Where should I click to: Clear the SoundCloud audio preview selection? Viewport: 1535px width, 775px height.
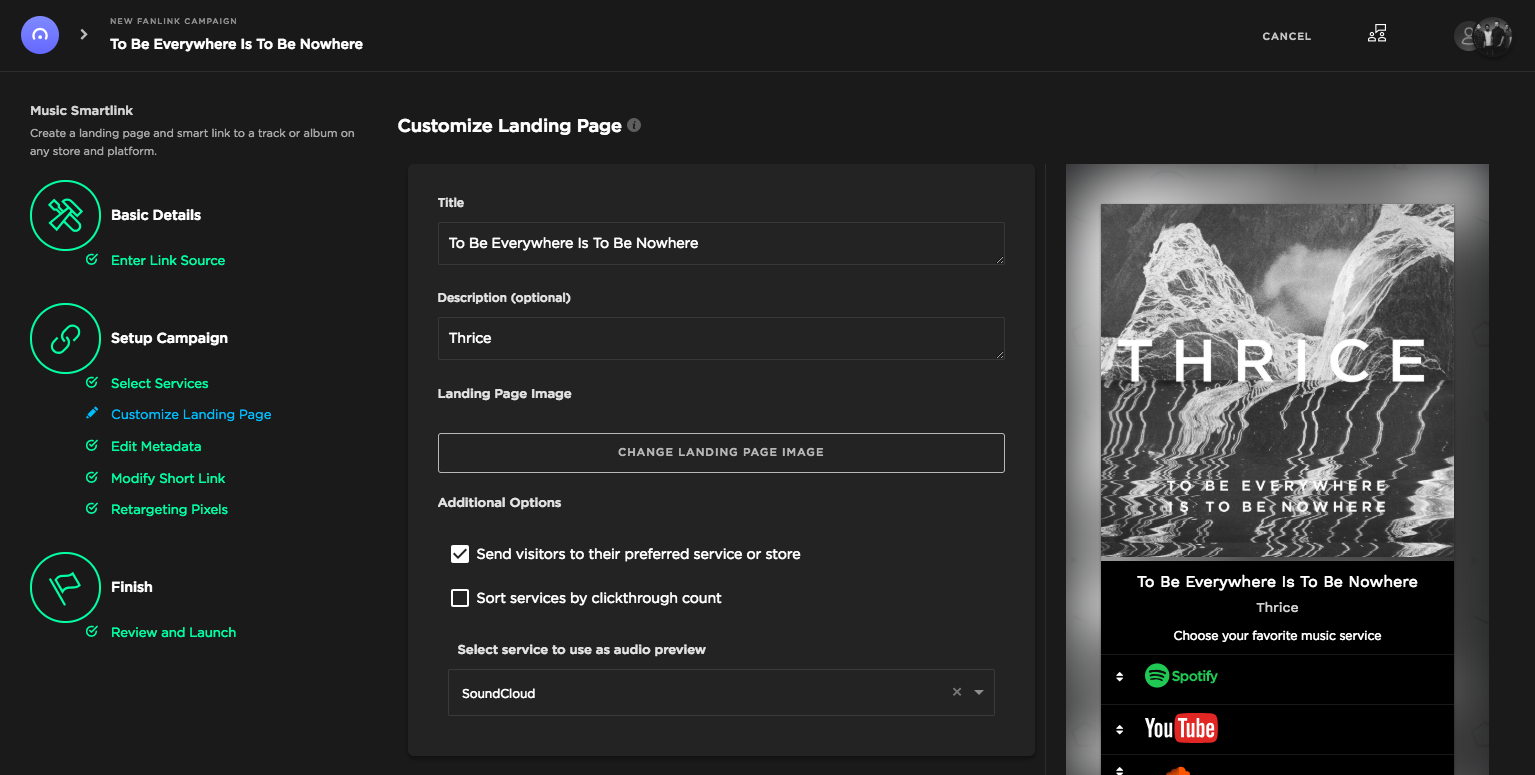coord(957,692)
